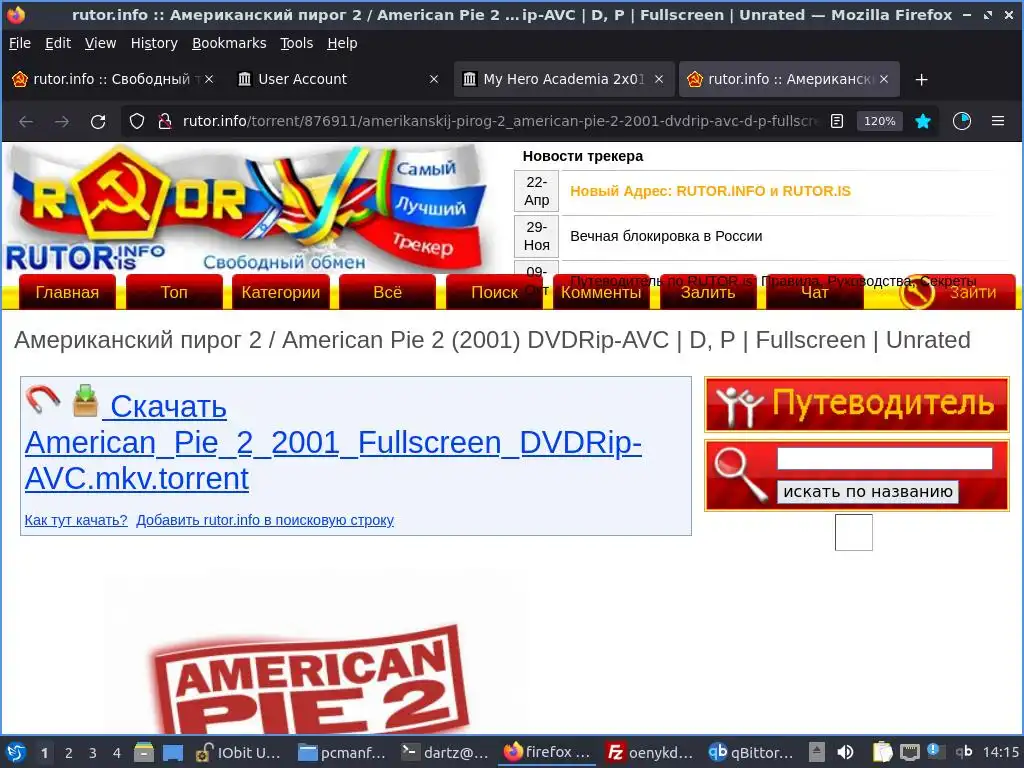
Task: Switch to workspace 3 in taskbar
Action: [x=93, y=752]
